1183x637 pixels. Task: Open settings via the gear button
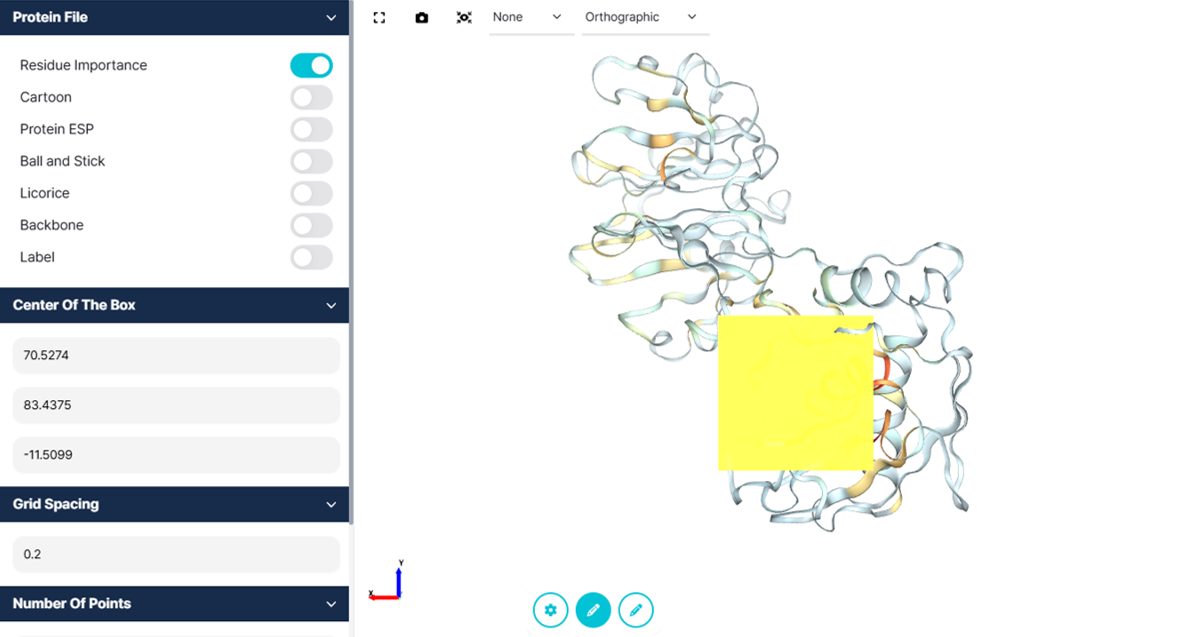[x=550, y=609]
